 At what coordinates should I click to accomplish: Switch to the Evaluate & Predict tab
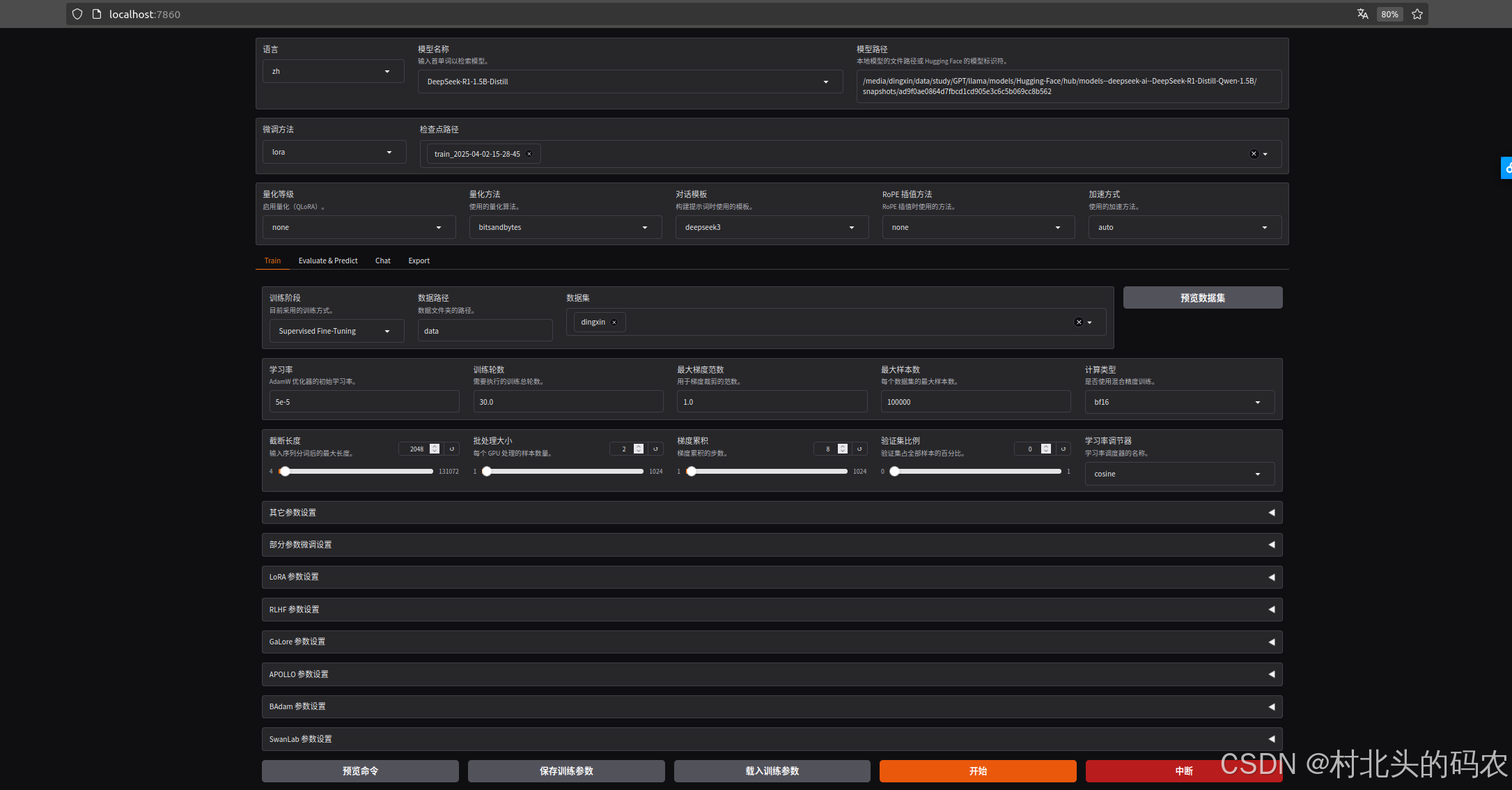[328, 261]
